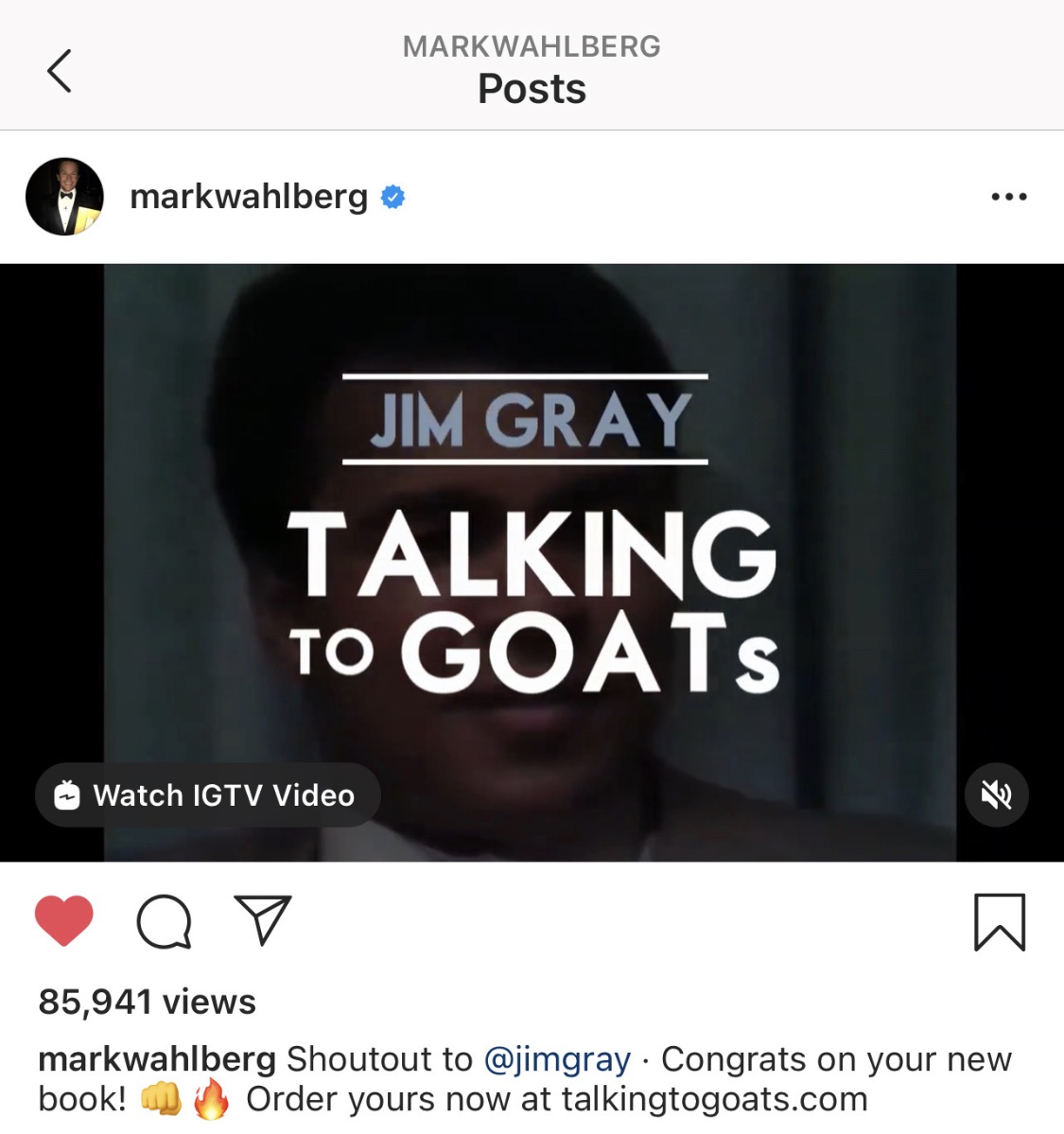Tap the Talking to GOATs video thumbnail
The image size is (1064, 1134).
531,562
